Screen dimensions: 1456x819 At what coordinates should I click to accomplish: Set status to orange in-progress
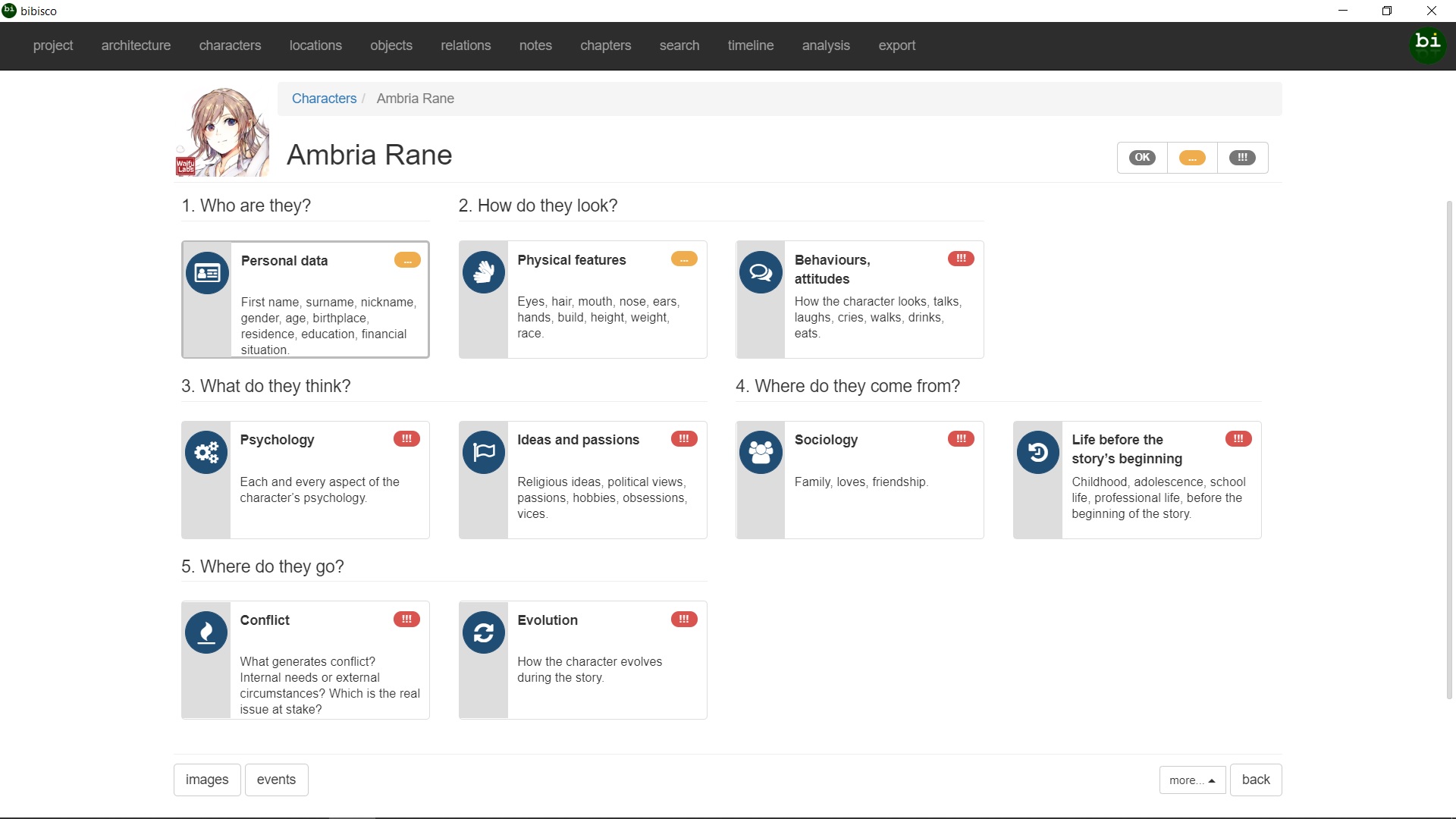click(1192, 158)
